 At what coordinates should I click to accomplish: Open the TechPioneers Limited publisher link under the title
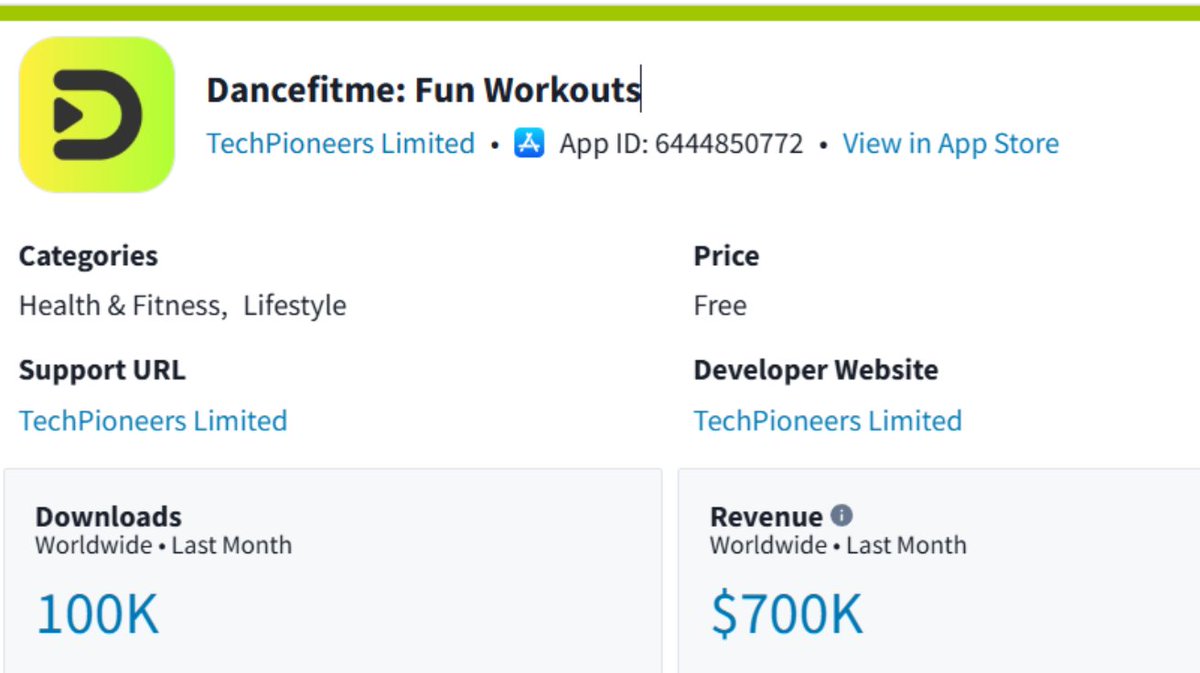341,144
